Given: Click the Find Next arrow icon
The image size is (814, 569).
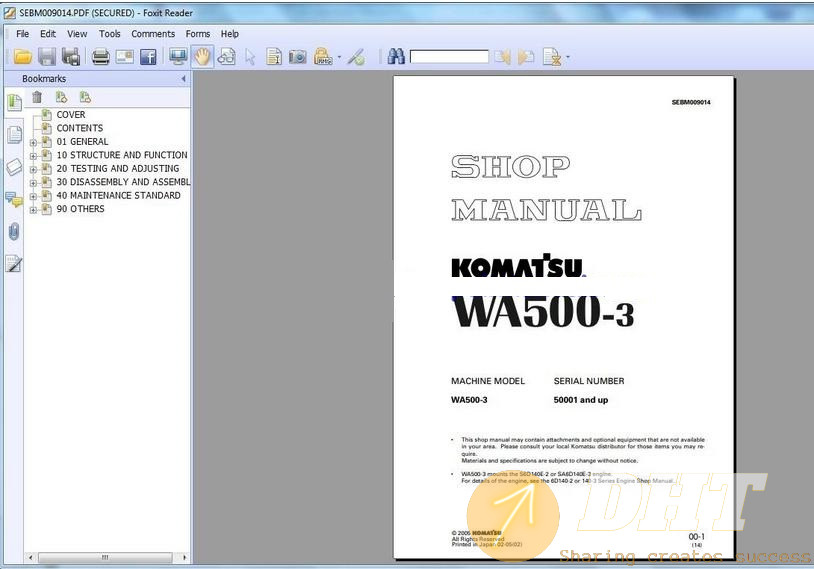Looking at the screenshot, I should click(526, 57).
